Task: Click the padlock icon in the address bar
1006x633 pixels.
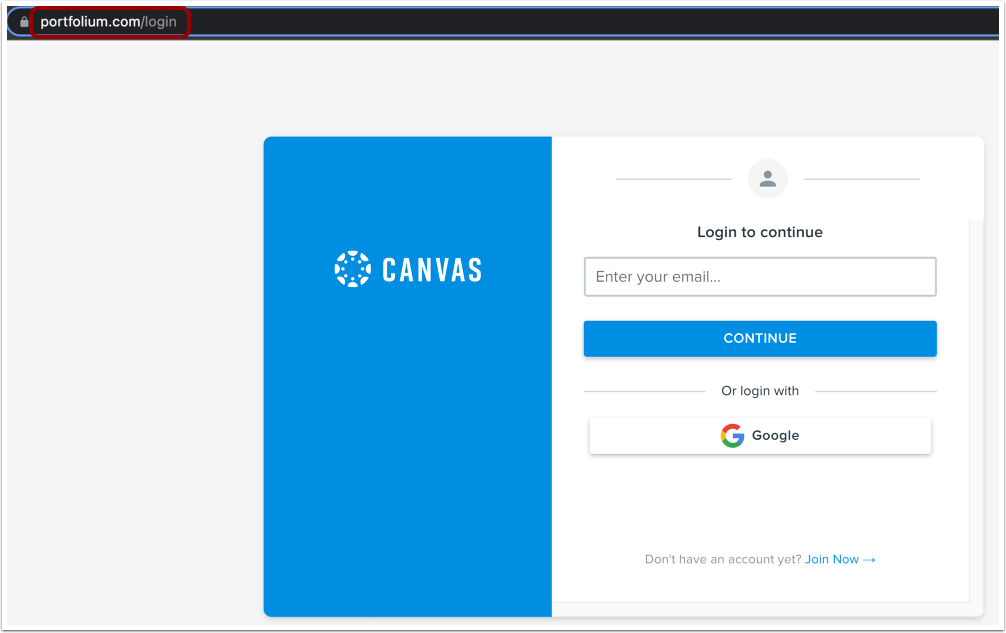Action: 24,22
